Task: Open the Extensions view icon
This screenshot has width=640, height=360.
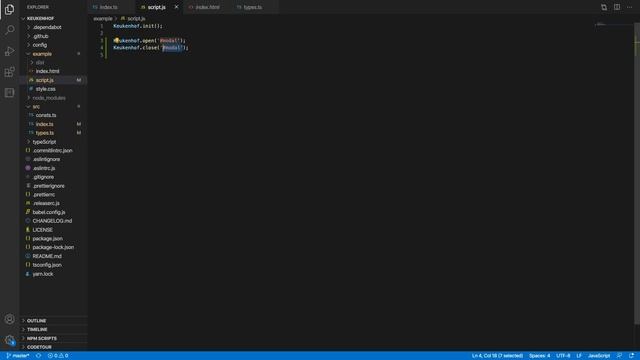Action: click(9, 72)
